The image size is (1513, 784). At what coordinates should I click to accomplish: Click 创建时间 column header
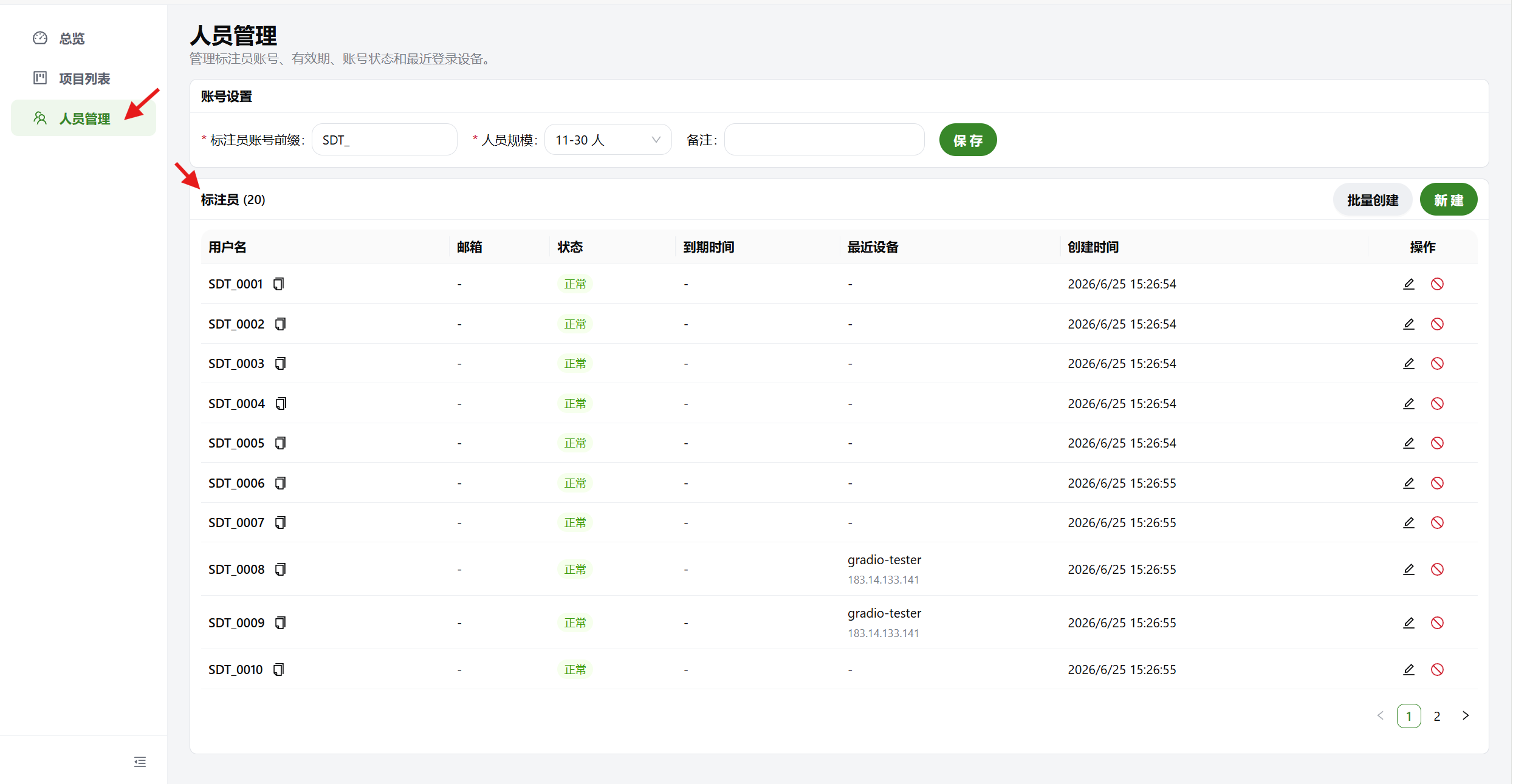pyautogui.click(x=1093, y=247)
